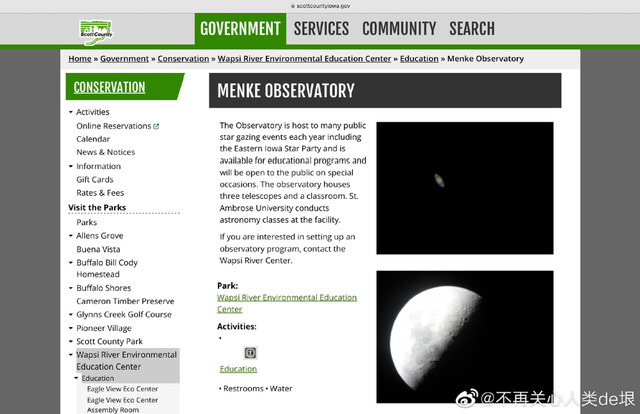640x414 pixels.
Task: Expand the Scott County Park arrow
Action: coord(71,341)
